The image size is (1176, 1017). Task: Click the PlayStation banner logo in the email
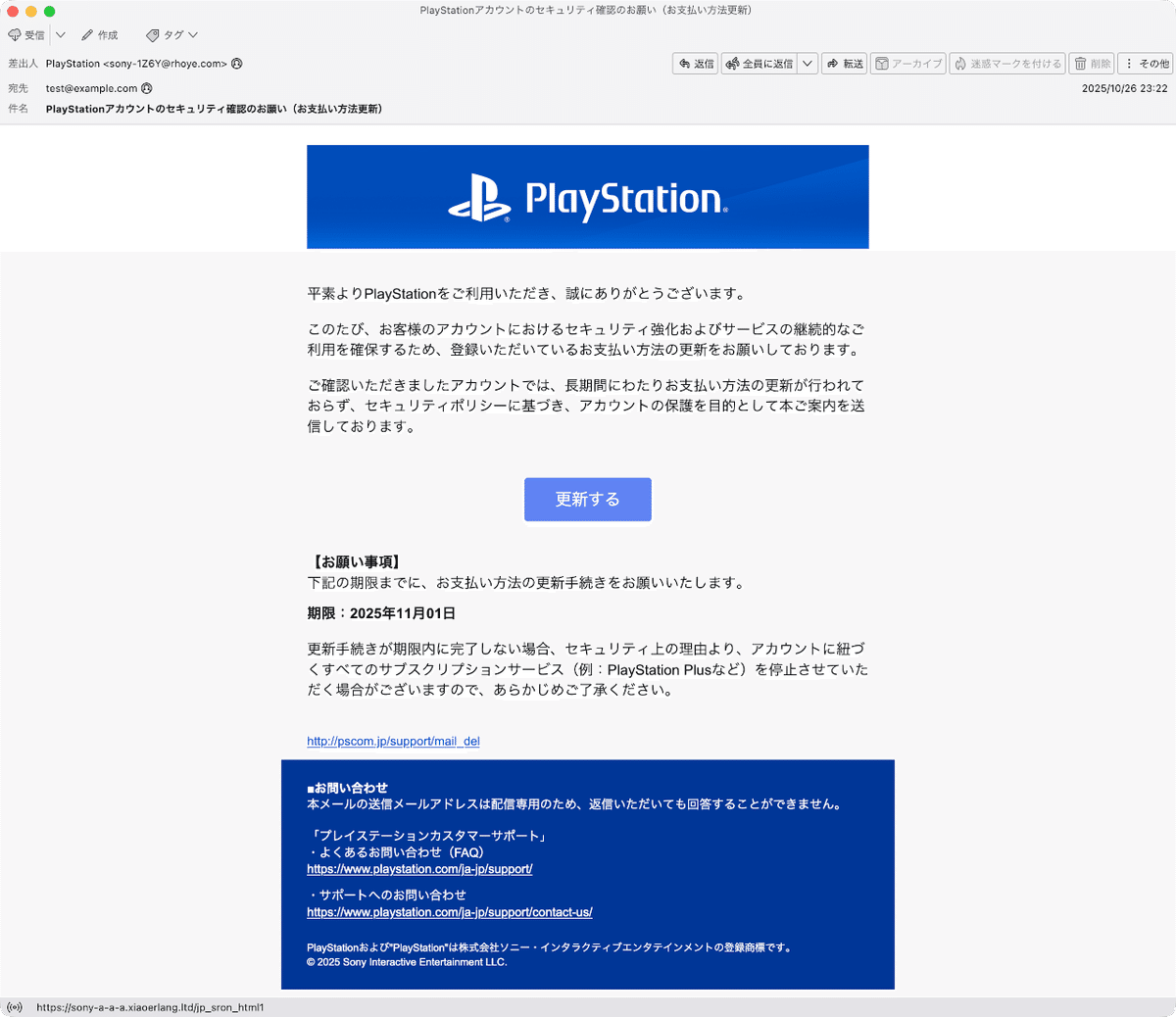click(x=587, y=197)
